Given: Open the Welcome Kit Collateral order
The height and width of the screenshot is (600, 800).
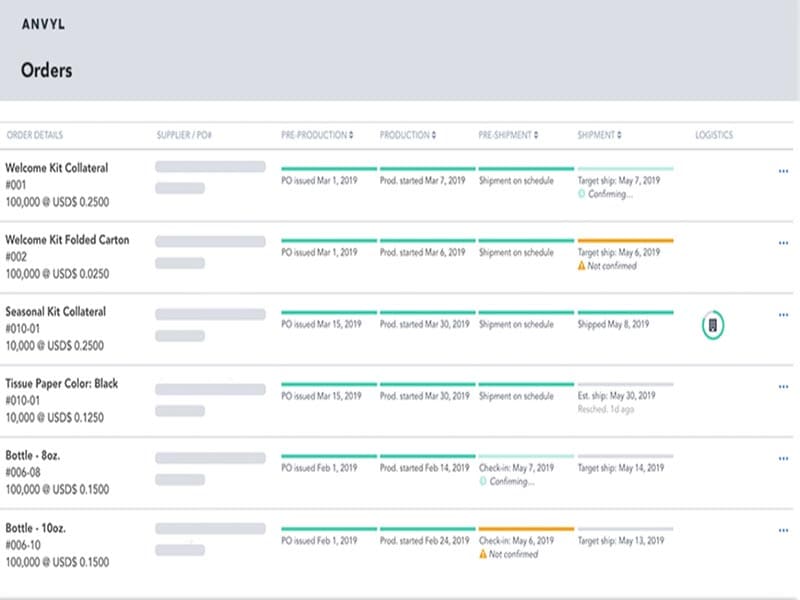Looking at the screenshot, I should pyautogui.click(x=57, y=168).
